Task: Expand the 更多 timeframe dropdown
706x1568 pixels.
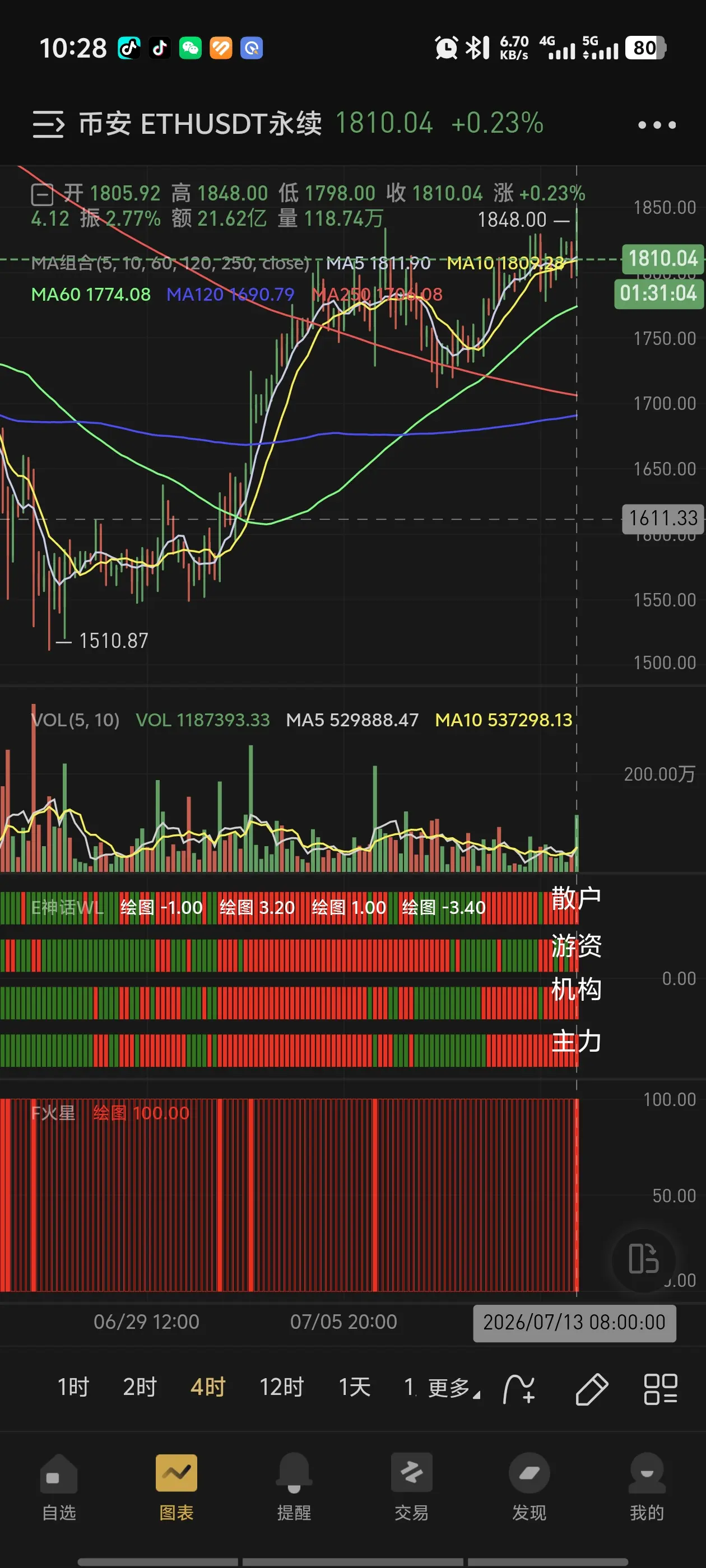Action: 454,1388
